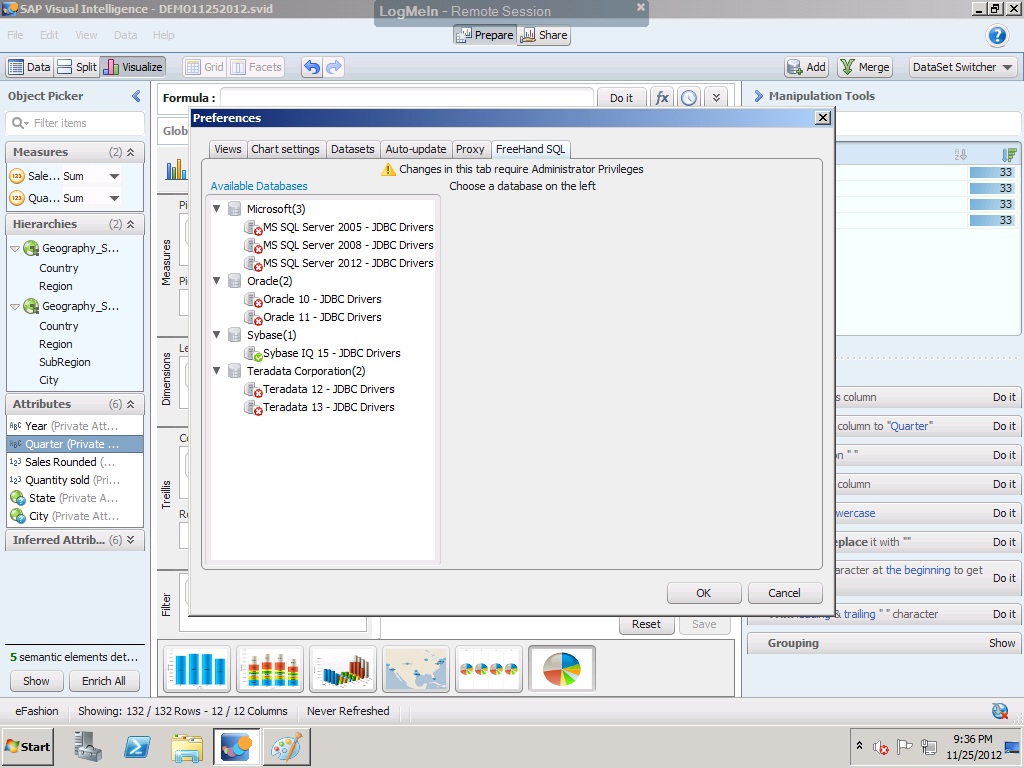Expand the Inferred Attributes section
The width and height of the screenshot is (1024, 768).
point(131,540)
